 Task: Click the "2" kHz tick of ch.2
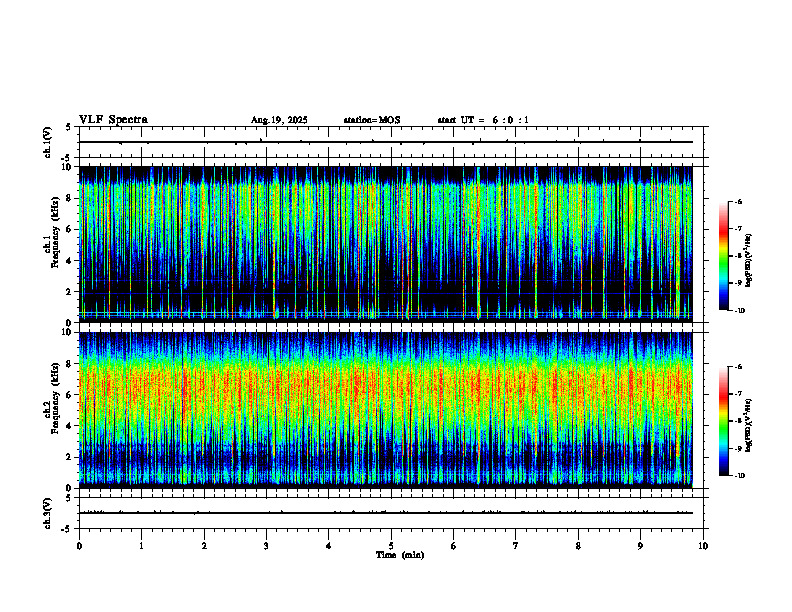point(70,457)
